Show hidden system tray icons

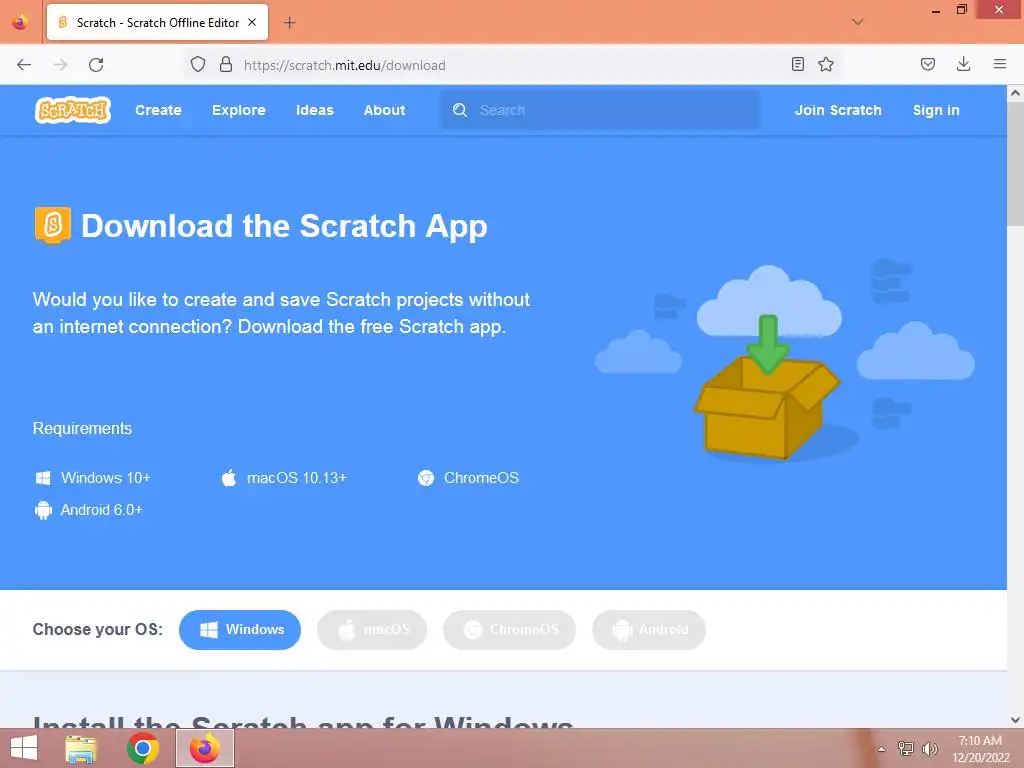click(882, 749)
